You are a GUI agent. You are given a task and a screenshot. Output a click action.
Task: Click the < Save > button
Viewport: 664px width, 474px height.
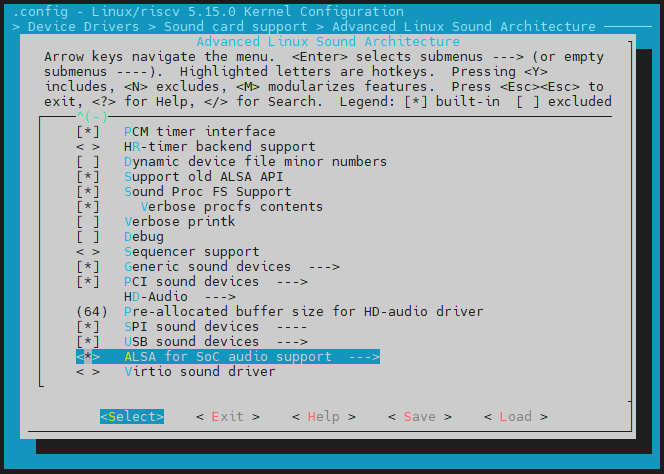click(420, 417)
